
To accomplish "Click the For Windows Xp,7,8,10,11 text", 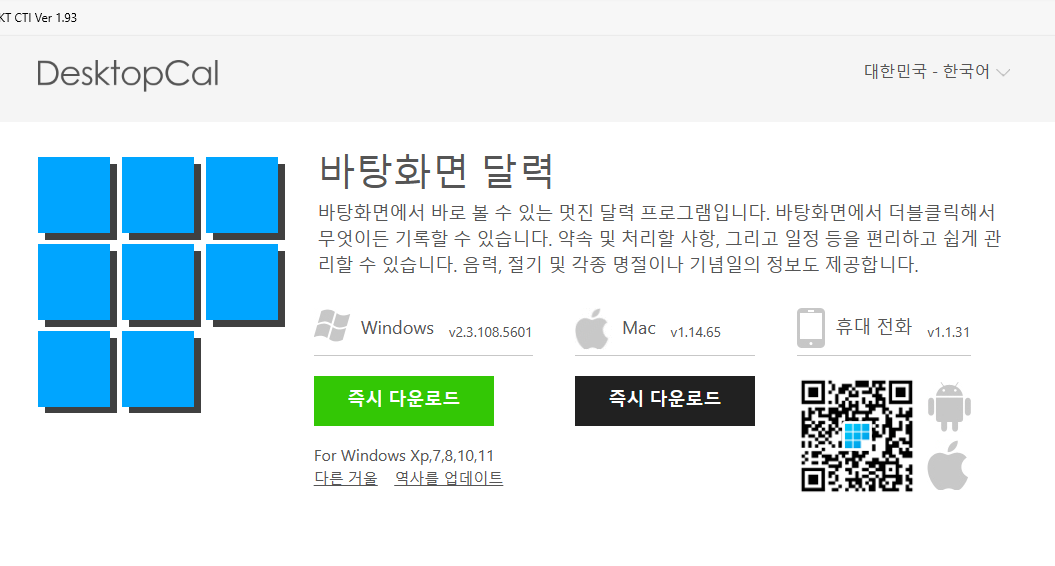I will [x=404, y=456].
